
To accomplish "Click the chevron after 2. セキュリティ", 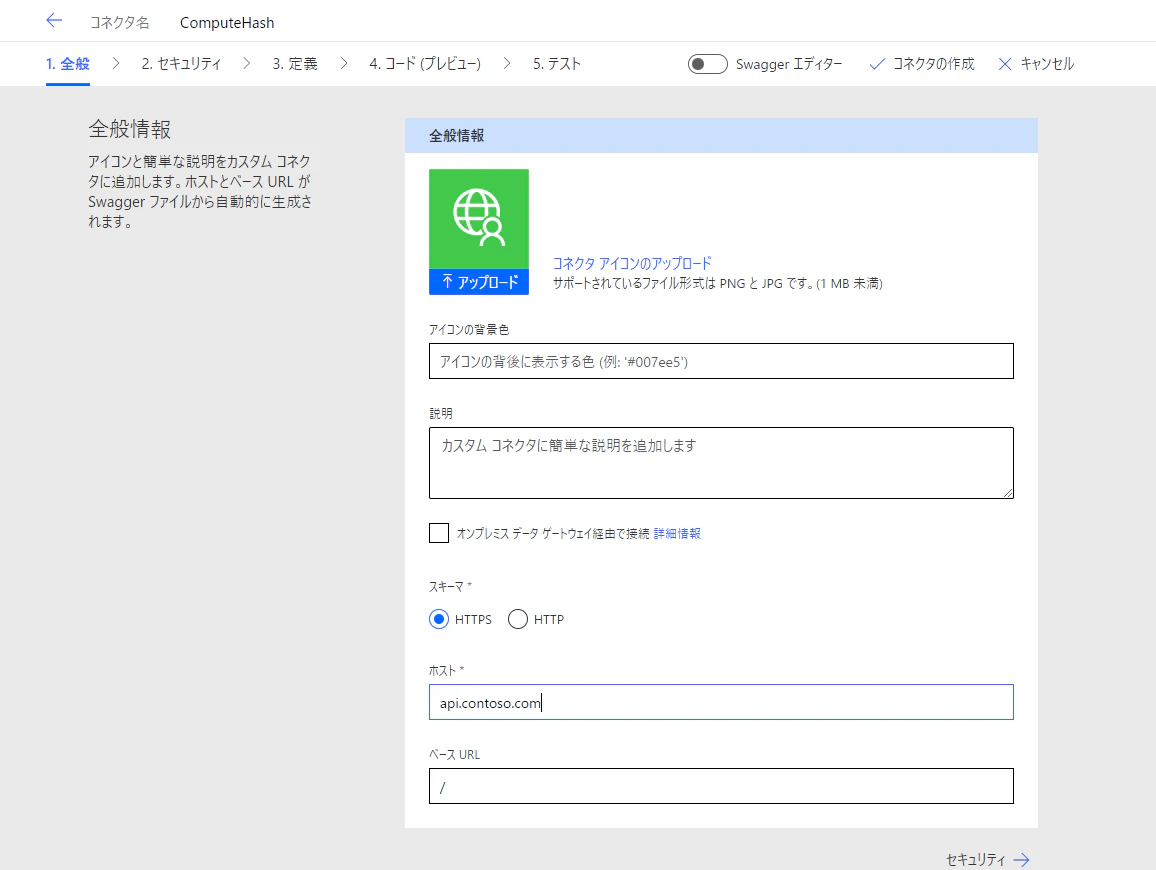I will [x=246, y=64].
